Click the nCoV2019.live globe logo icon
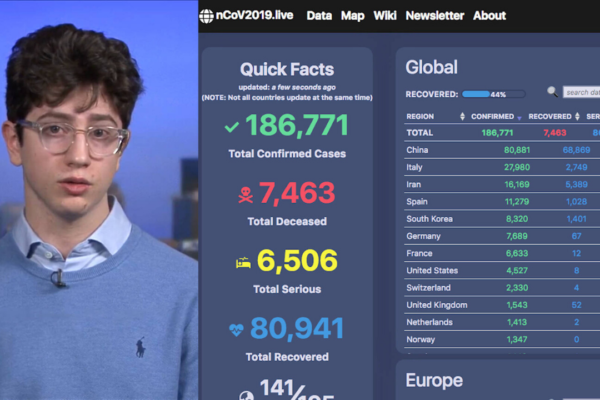 click(206, 16)
